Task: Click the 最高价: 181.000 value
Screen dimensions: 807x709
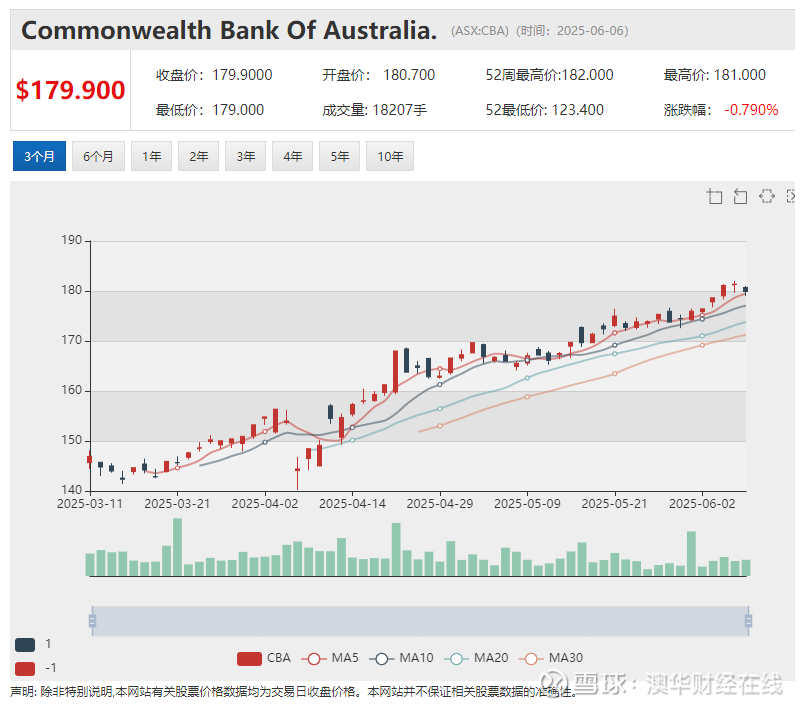Action: pos(714,75)
